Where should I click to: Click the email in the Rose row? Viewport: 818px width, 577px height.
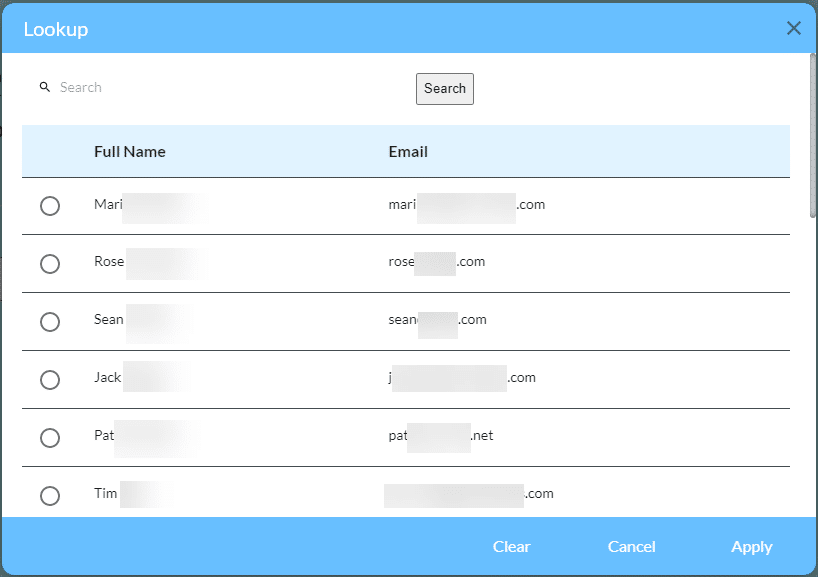(x=437, y=262)
